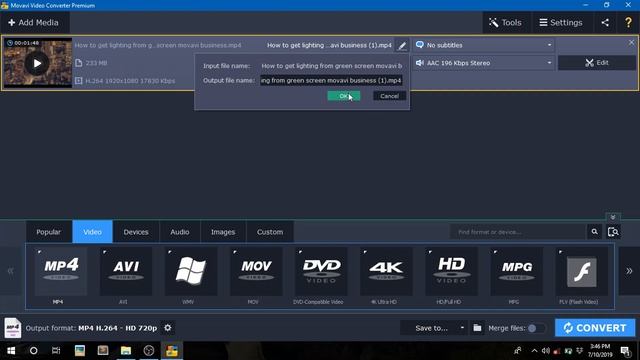Click the 233 MB file size text
The width and height of the screenshot is (640, 360).
96,63
